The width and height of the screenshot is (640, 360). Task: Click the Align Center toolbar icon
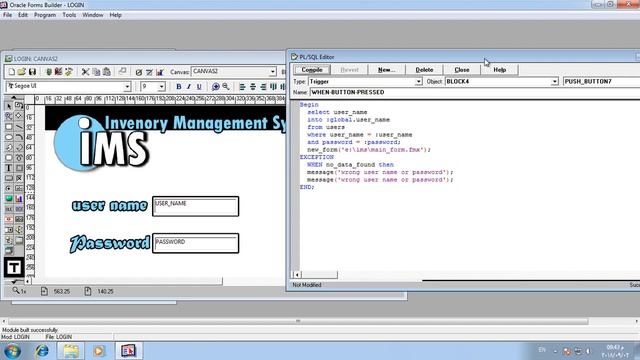[253, 87]
